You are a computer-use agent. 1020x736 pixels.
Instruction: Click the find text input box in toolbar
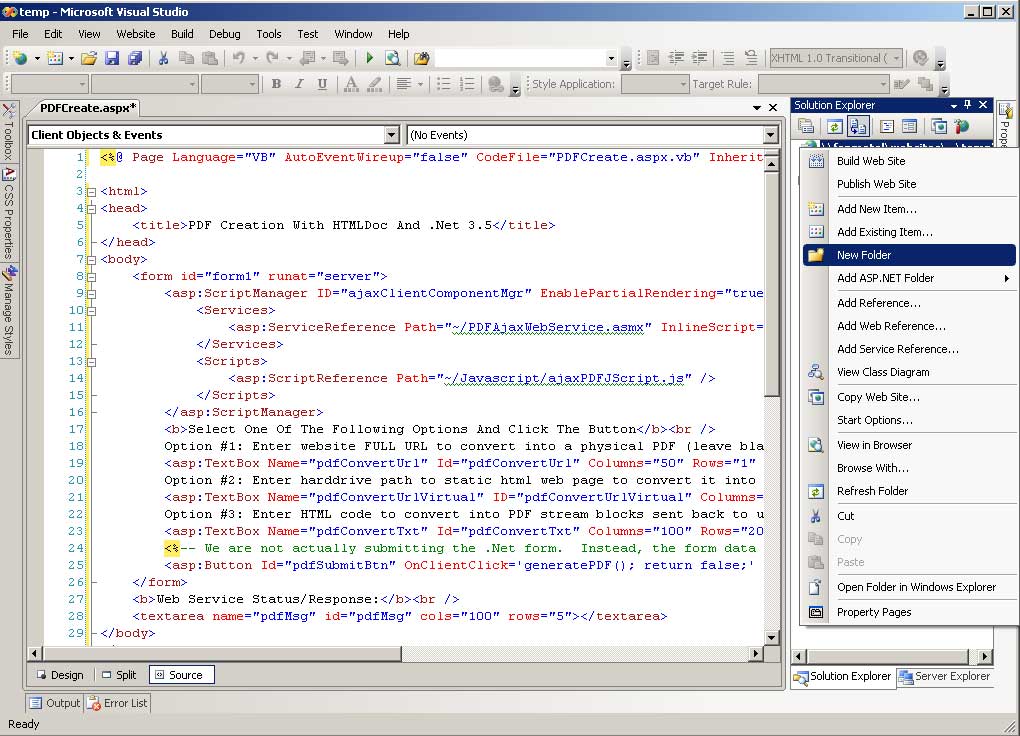click(x=520, y=59)
